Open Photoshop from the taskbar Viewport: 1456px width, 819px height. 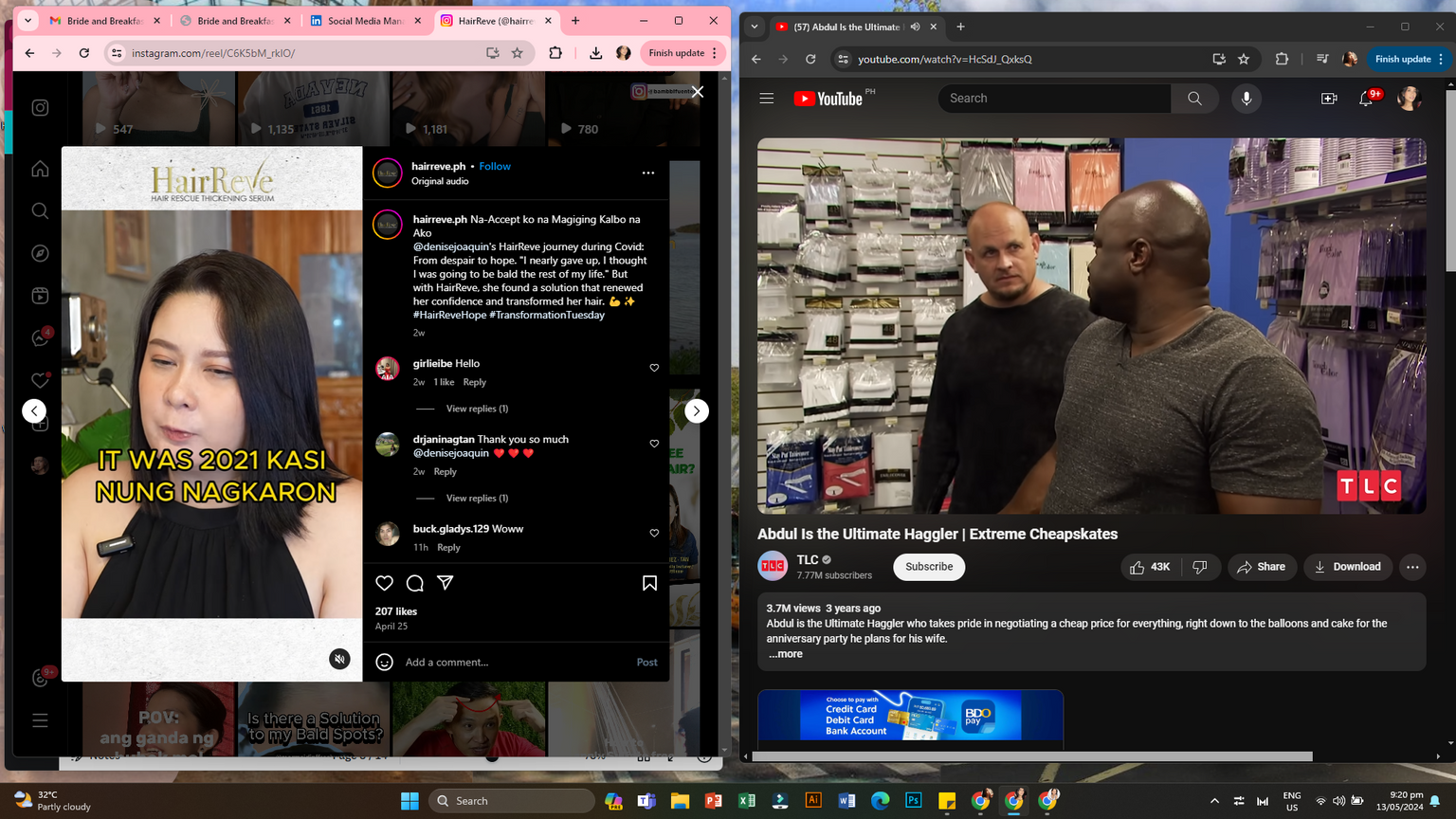(x=914, y=801)
